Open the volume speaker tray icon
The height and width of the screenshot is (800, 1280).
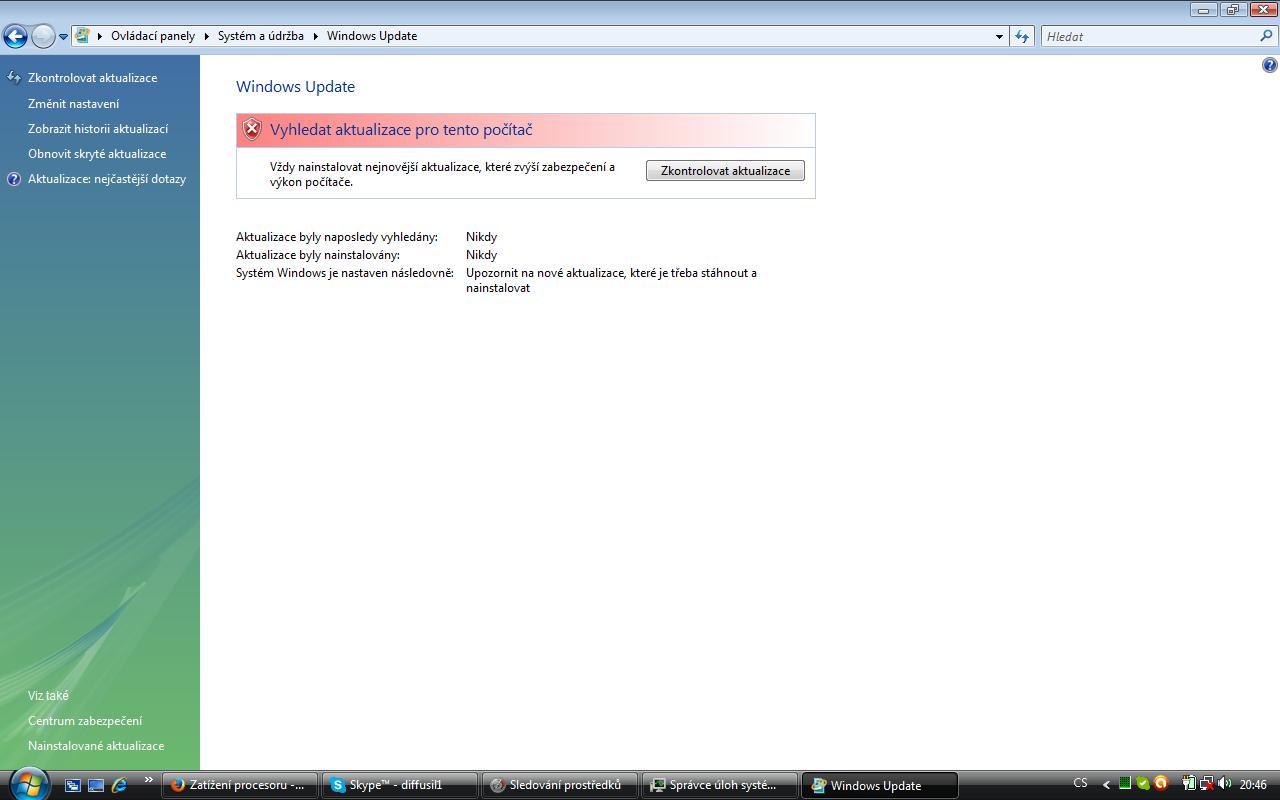coord(1224,784)
